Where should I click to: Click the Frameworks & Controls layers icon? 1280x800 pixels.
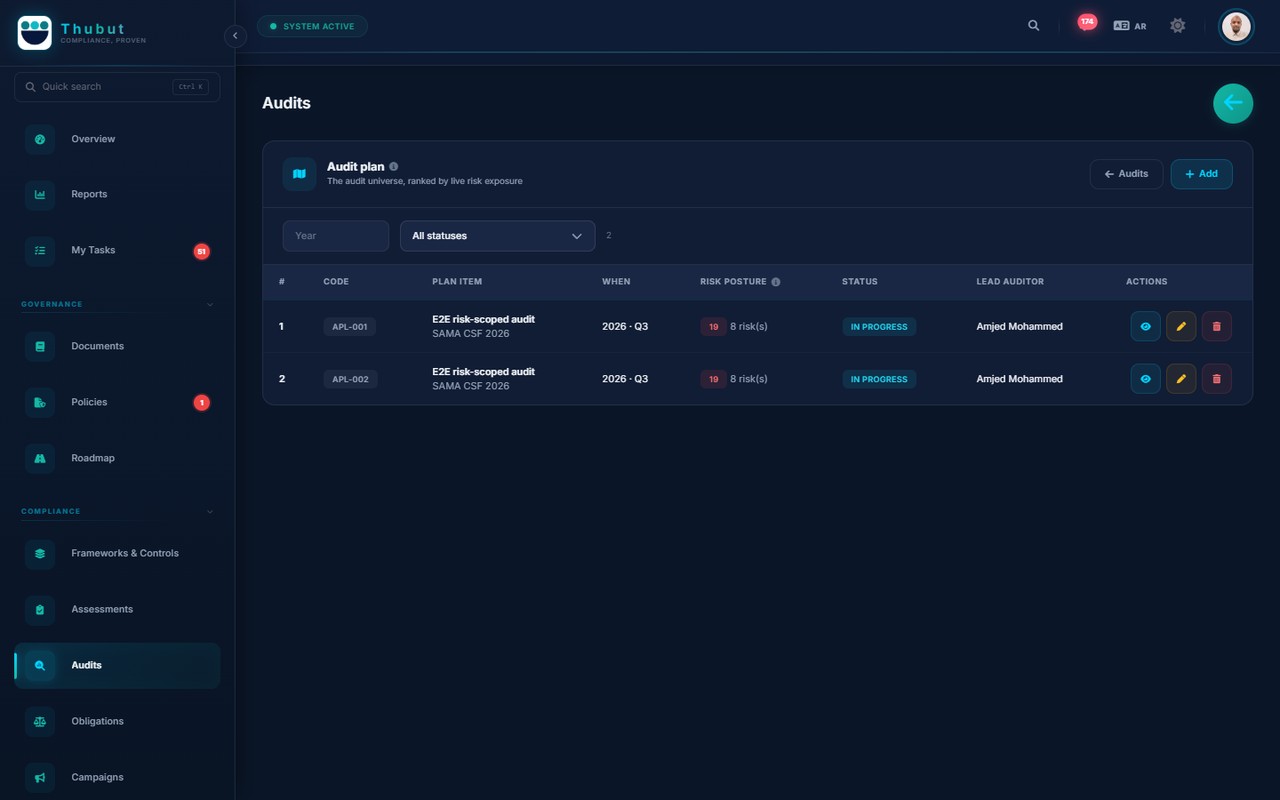point(40,553)
